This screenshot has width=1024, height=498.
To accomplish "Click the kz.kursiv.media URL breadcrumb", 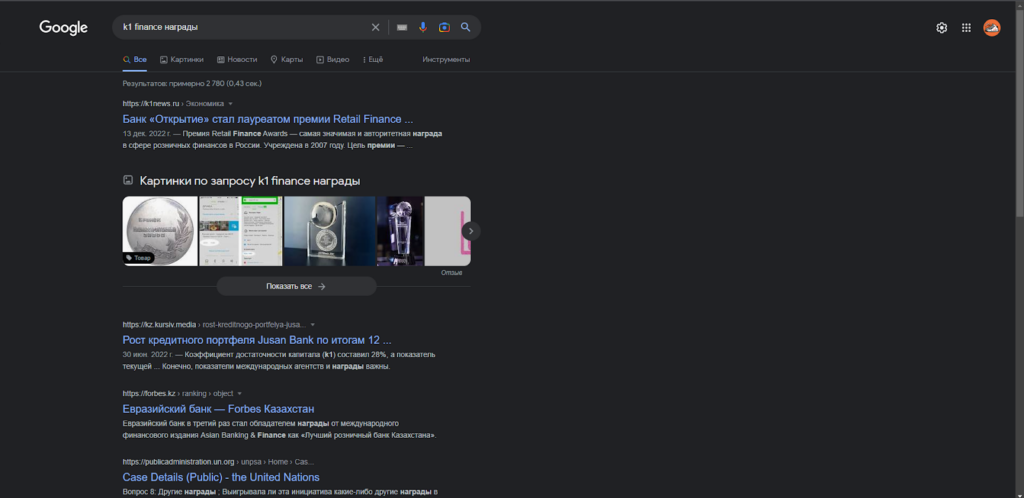I will point(214,324).
